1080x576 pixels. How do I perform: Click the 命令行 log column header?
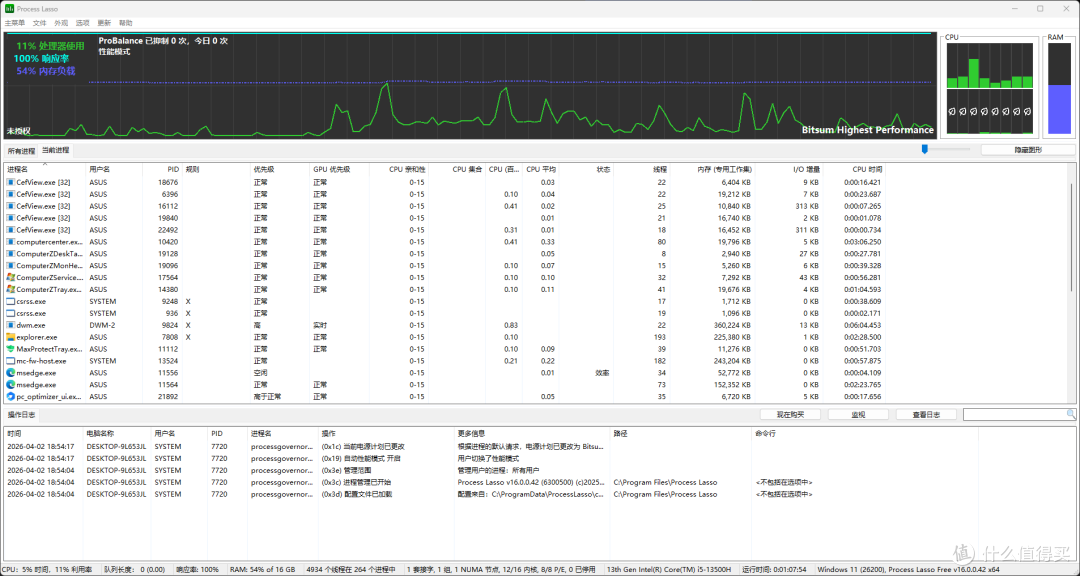[x=865, y=433]
